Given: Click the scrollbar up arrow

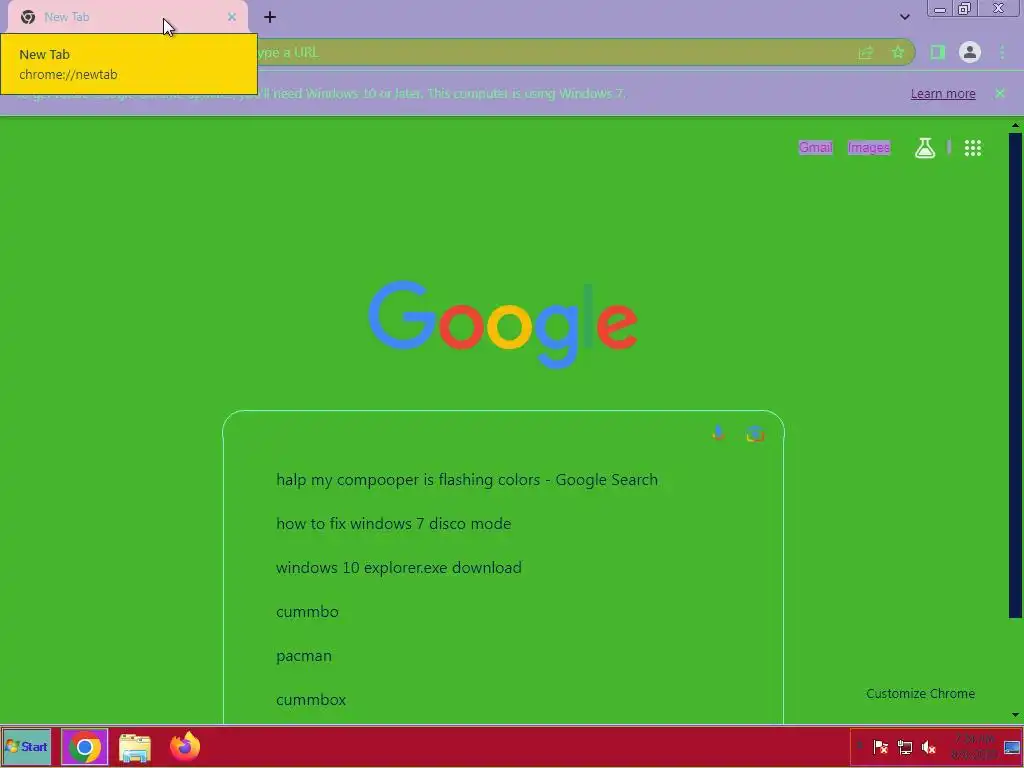Looking at the screenshot, I should 1016,125.
